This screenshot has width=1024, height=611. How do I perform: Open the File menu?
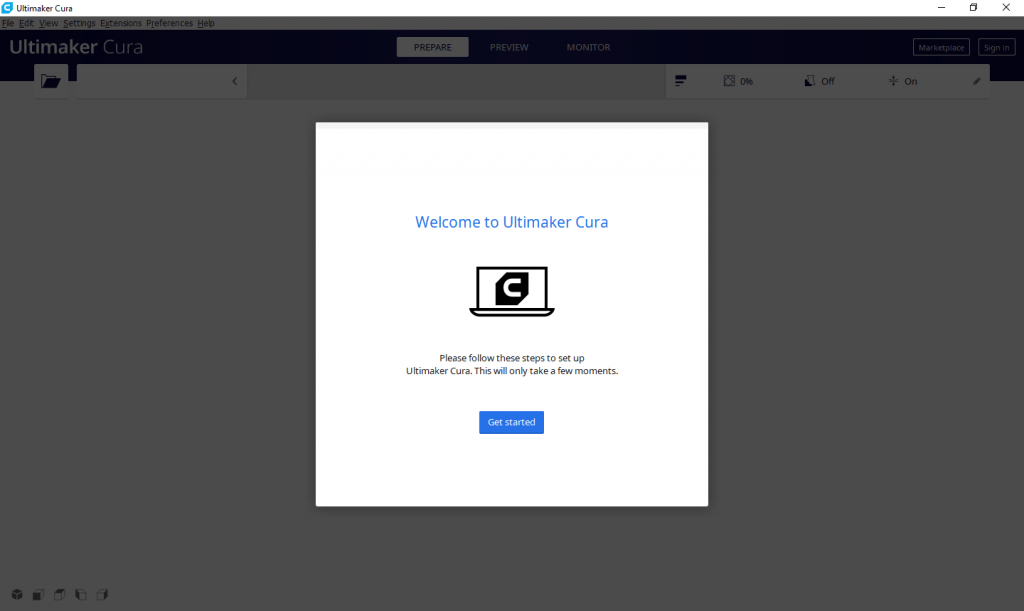8,23
